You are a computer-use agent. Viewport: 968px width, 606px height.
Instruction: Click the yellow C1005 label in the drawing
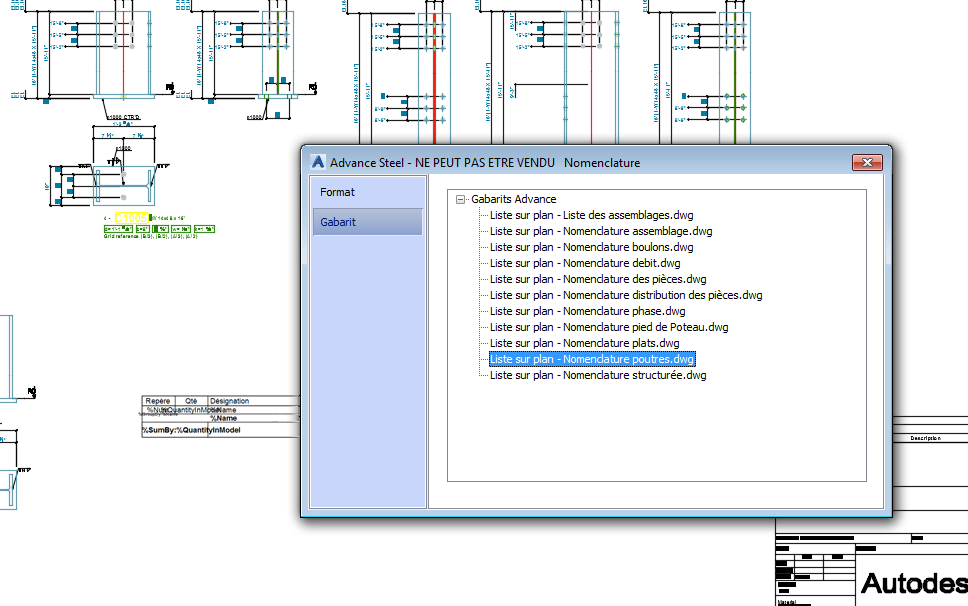click(131, 218)
